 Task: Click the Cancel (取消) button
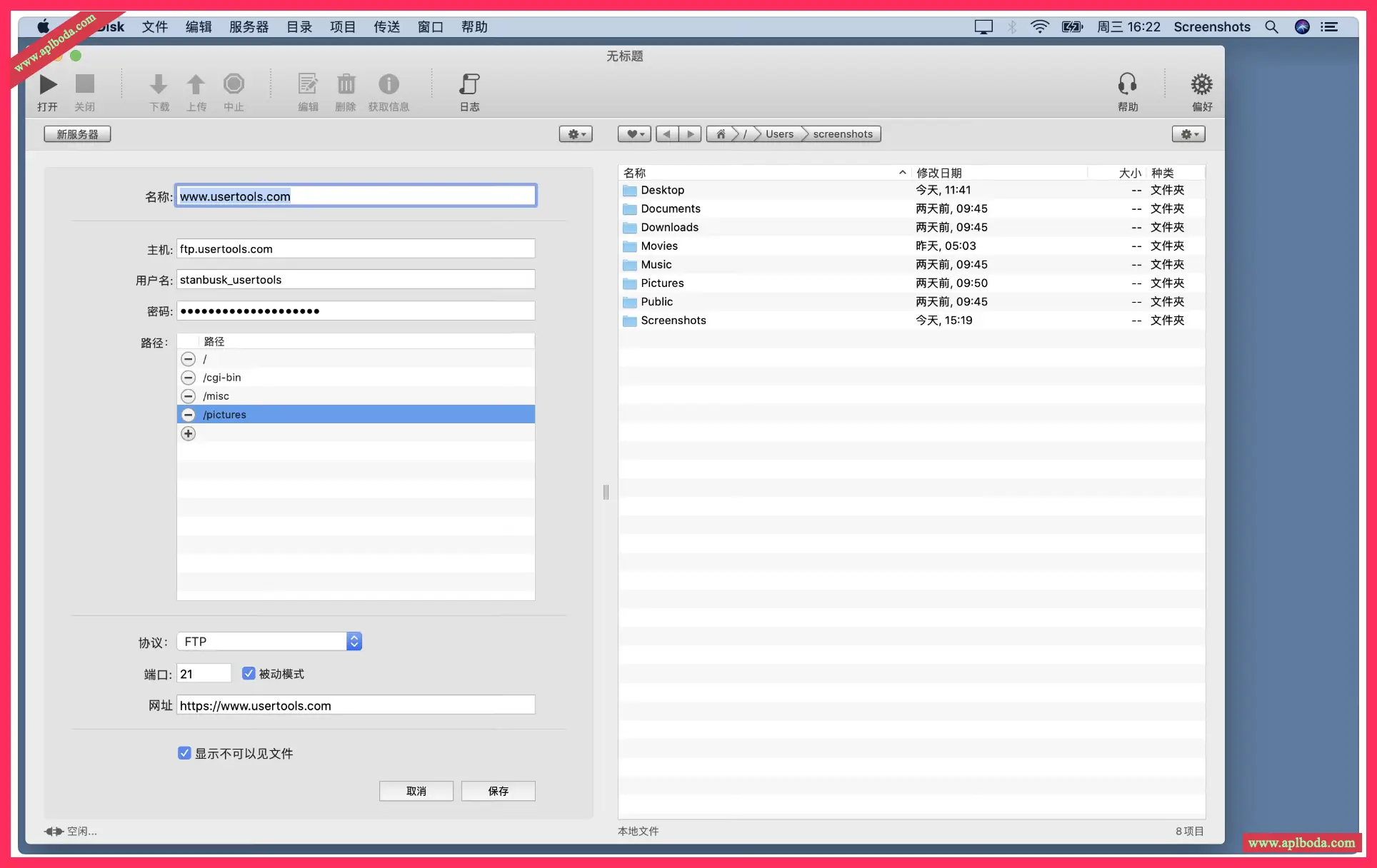(416, 791)
